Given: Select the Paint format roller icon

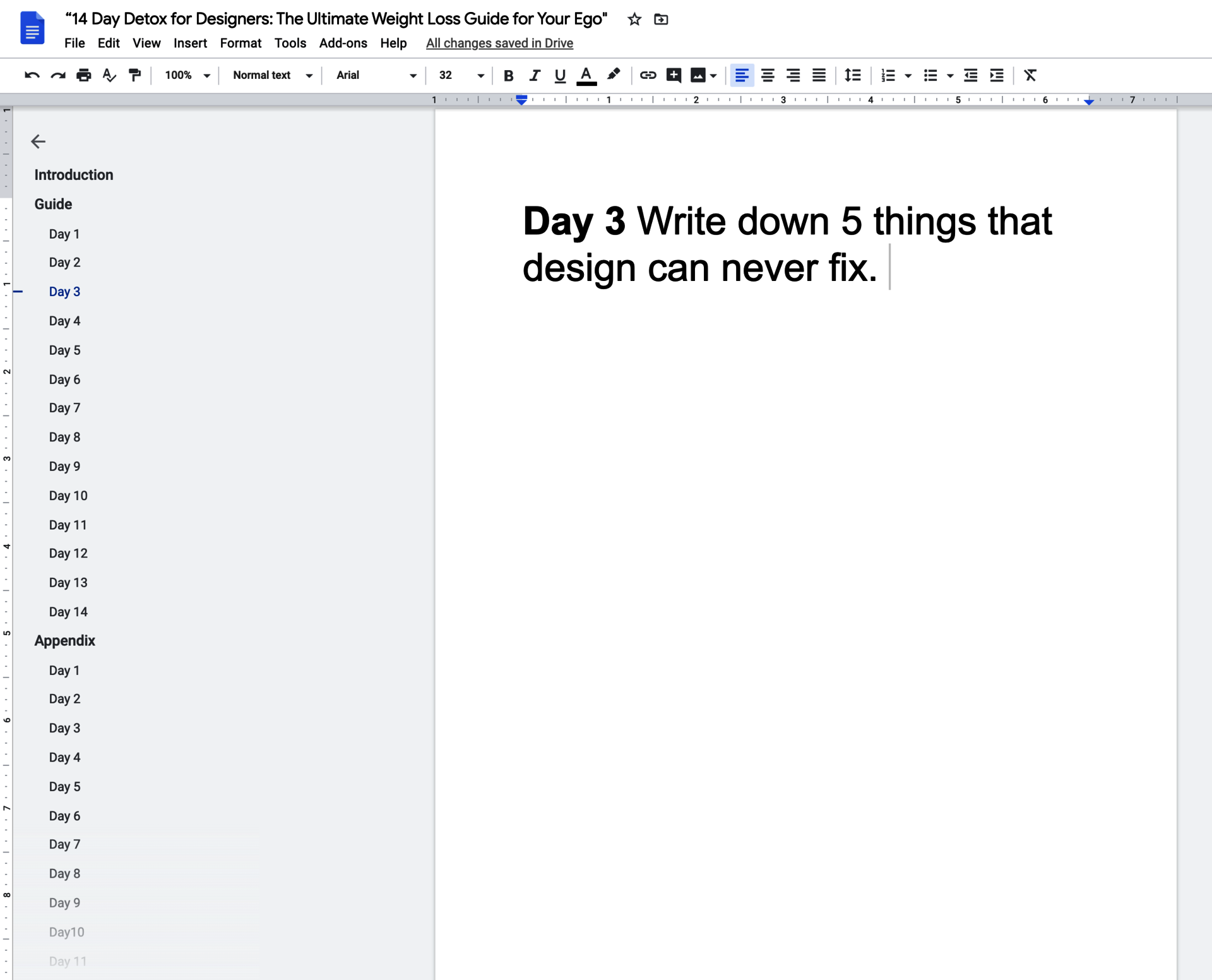Looking at the screenshot, I should click(134, 75).
